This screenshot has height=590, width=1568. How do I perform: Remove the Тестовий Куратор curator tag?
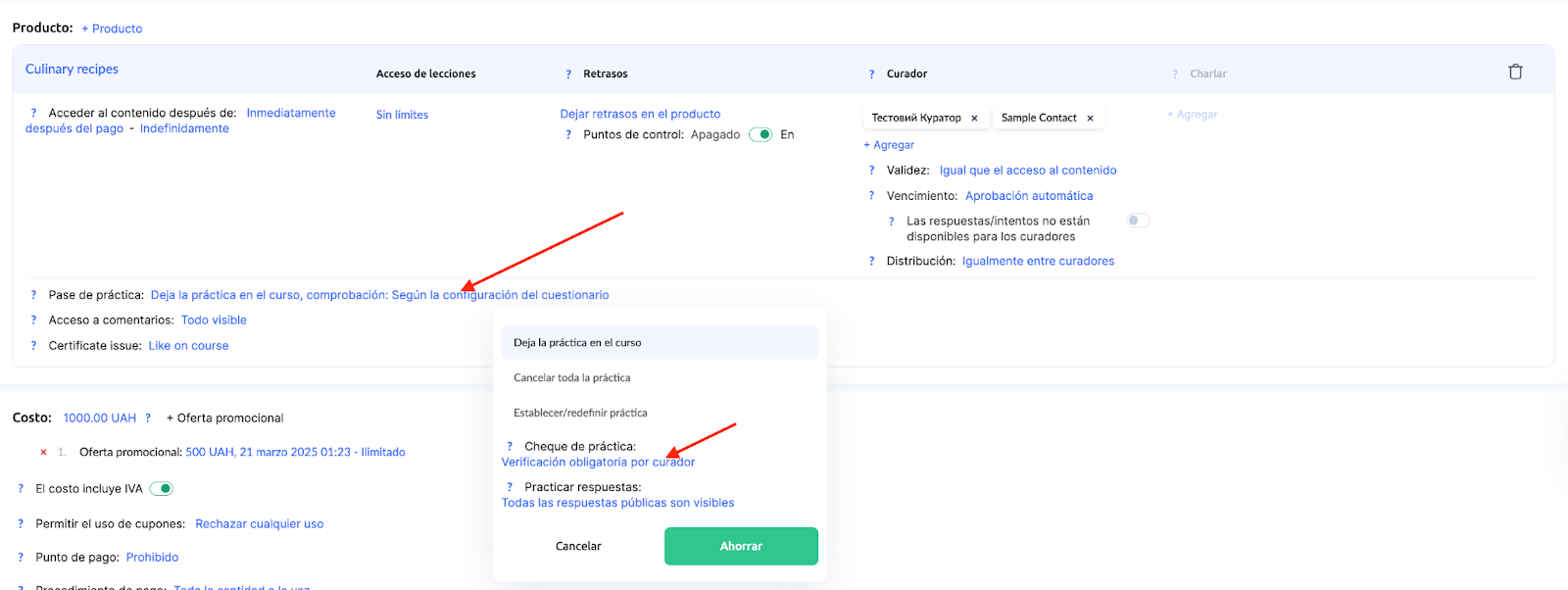(x=974, y=119)
